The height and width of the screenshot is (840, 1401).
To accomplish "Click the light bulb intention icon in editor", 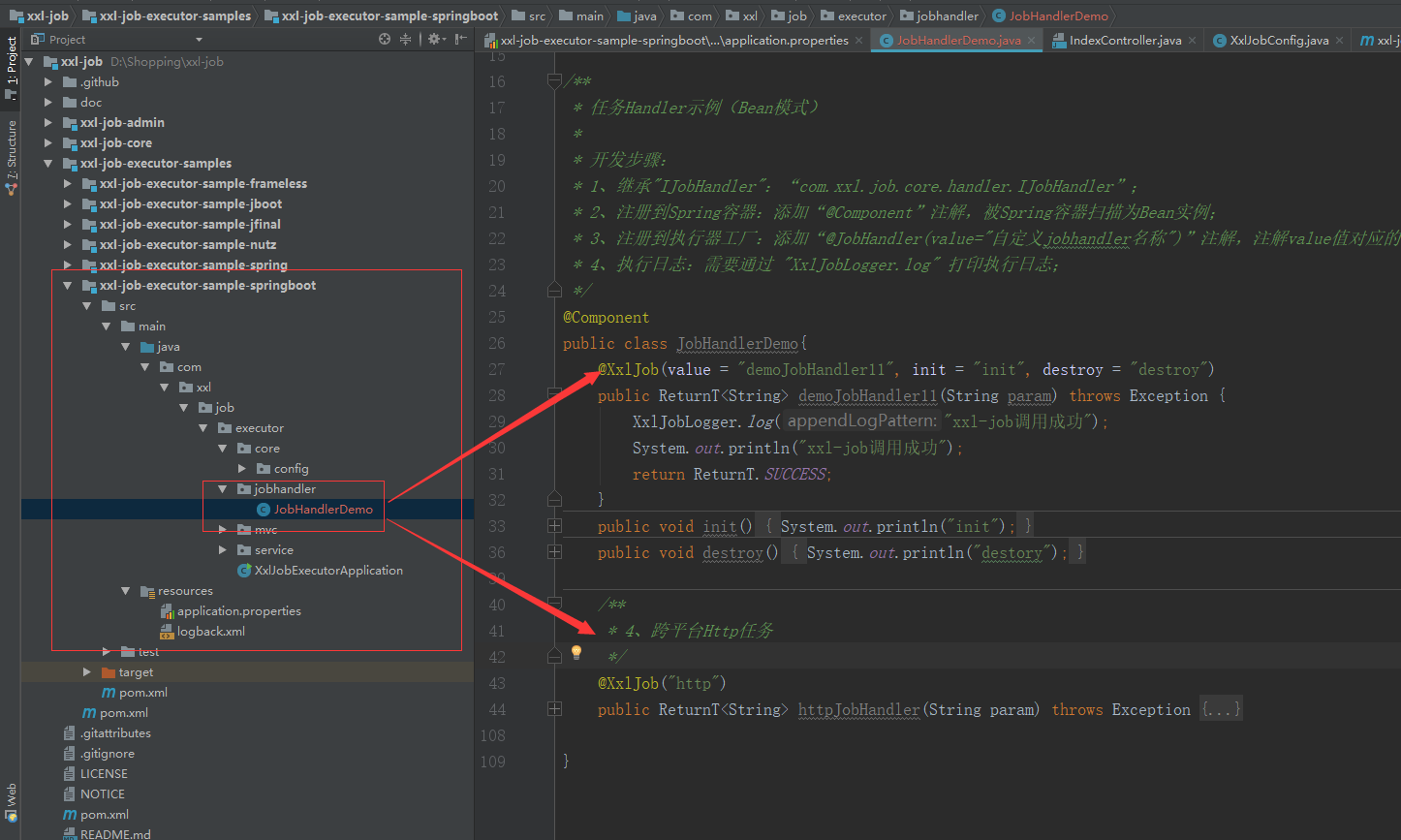I will point(576,652).
